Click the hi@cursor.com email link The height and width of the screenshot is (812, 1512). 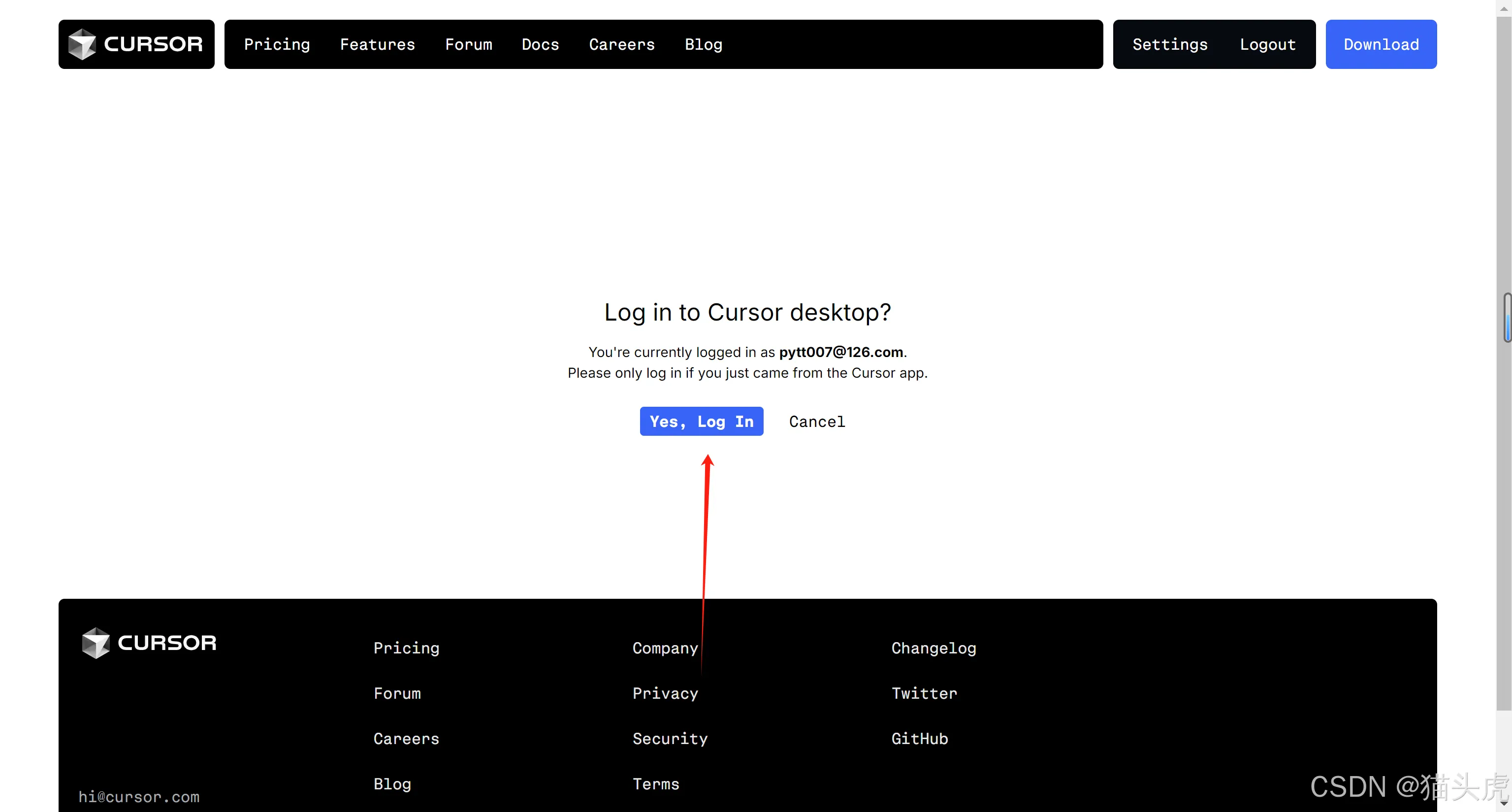click(x=139, y=797)
